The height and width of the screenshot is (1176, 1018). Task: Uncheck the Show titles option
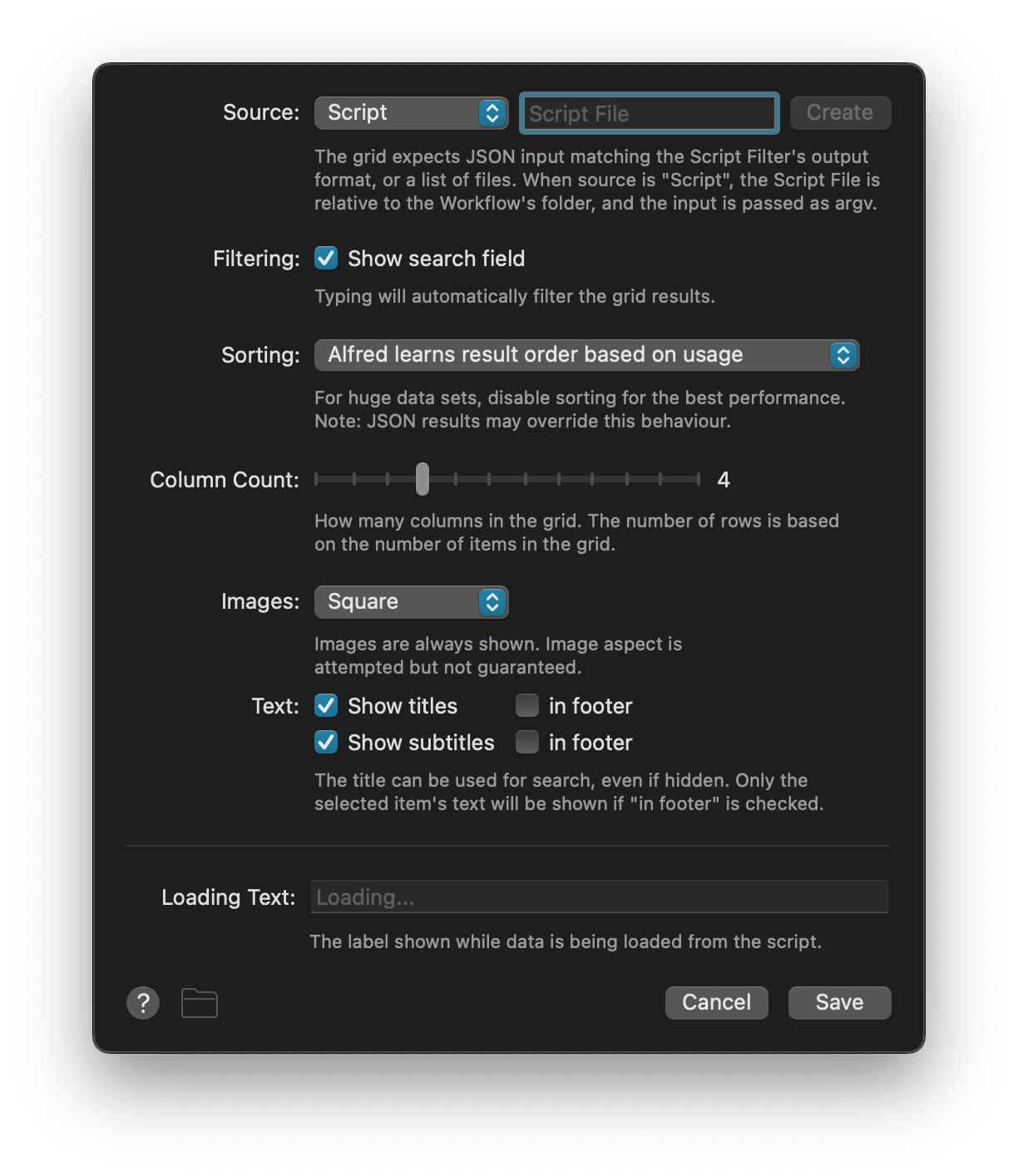(x=324, y=705)
